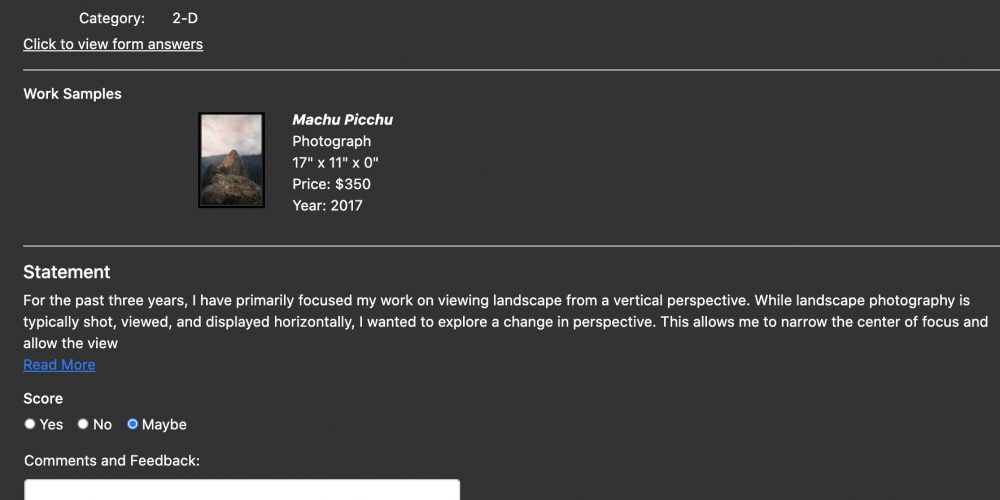Screen dimensions: 1000x500
Task: Click the Score label
Action: click(43, 399)
